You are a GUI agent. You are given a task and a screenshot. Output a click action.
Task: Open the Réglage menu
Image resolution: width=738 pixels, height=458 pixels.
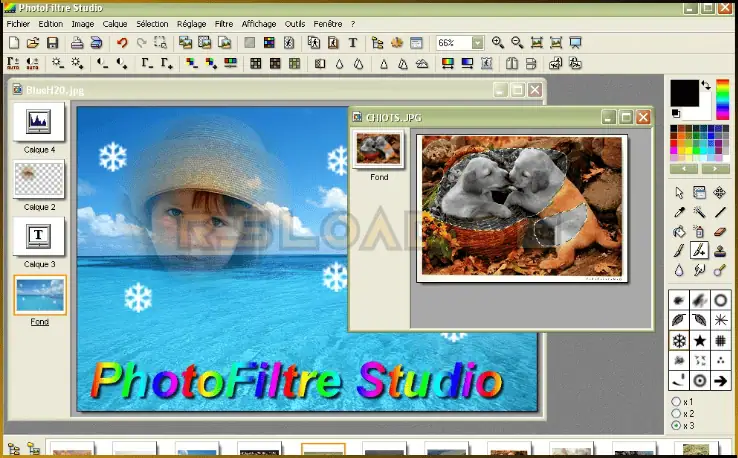click(192, 24)
